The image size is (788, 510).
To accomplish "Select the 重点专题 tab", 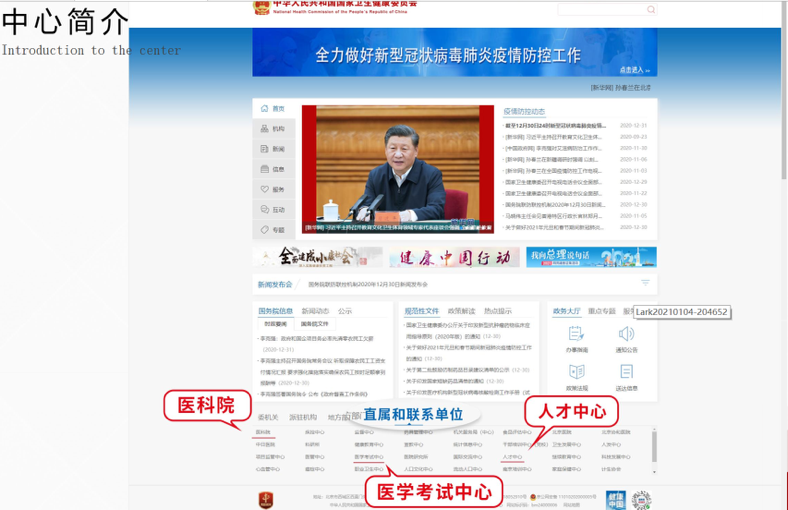I will click(x=602, y=311).
